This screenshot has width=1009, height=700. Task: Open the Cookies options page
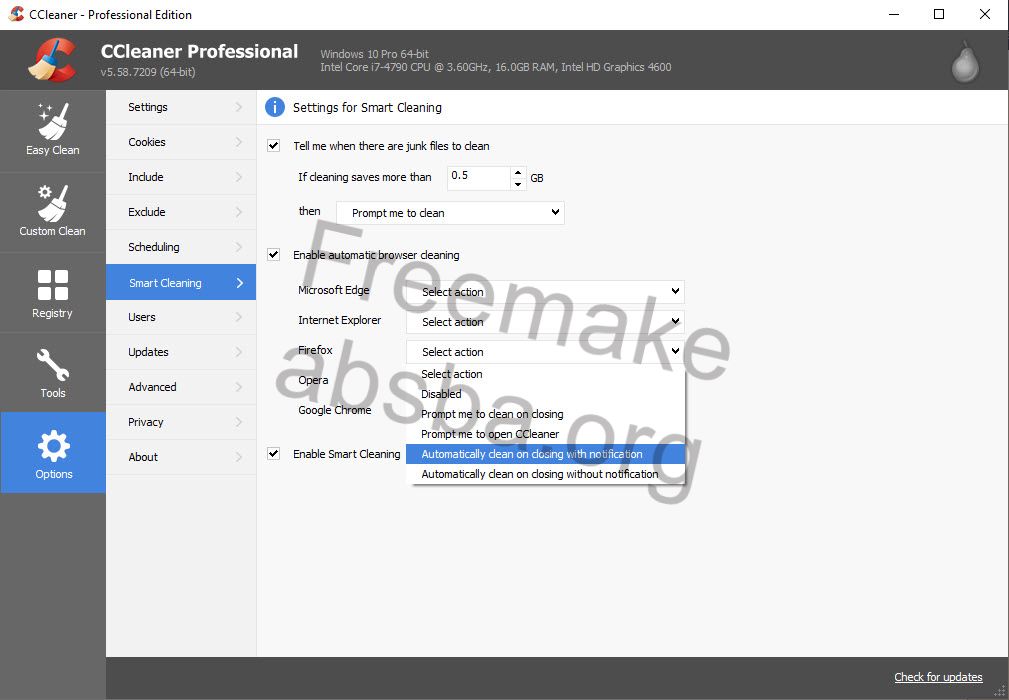pos(181,142)
